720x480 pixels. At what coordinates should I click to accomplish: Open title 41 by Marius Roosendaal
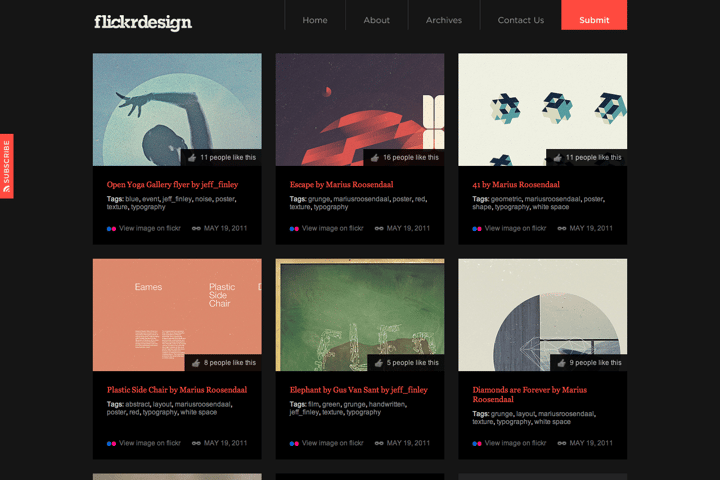(516, 185)
